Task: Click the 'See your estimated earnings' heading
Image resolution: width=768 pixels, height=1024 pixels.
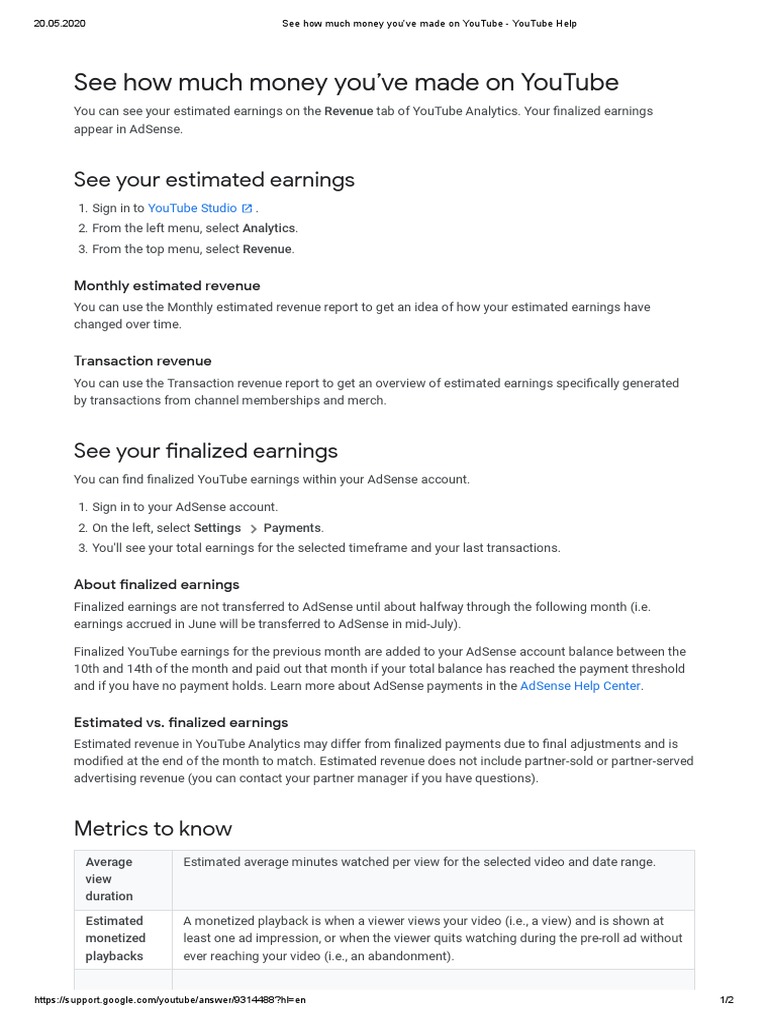Action: [214, 180]
